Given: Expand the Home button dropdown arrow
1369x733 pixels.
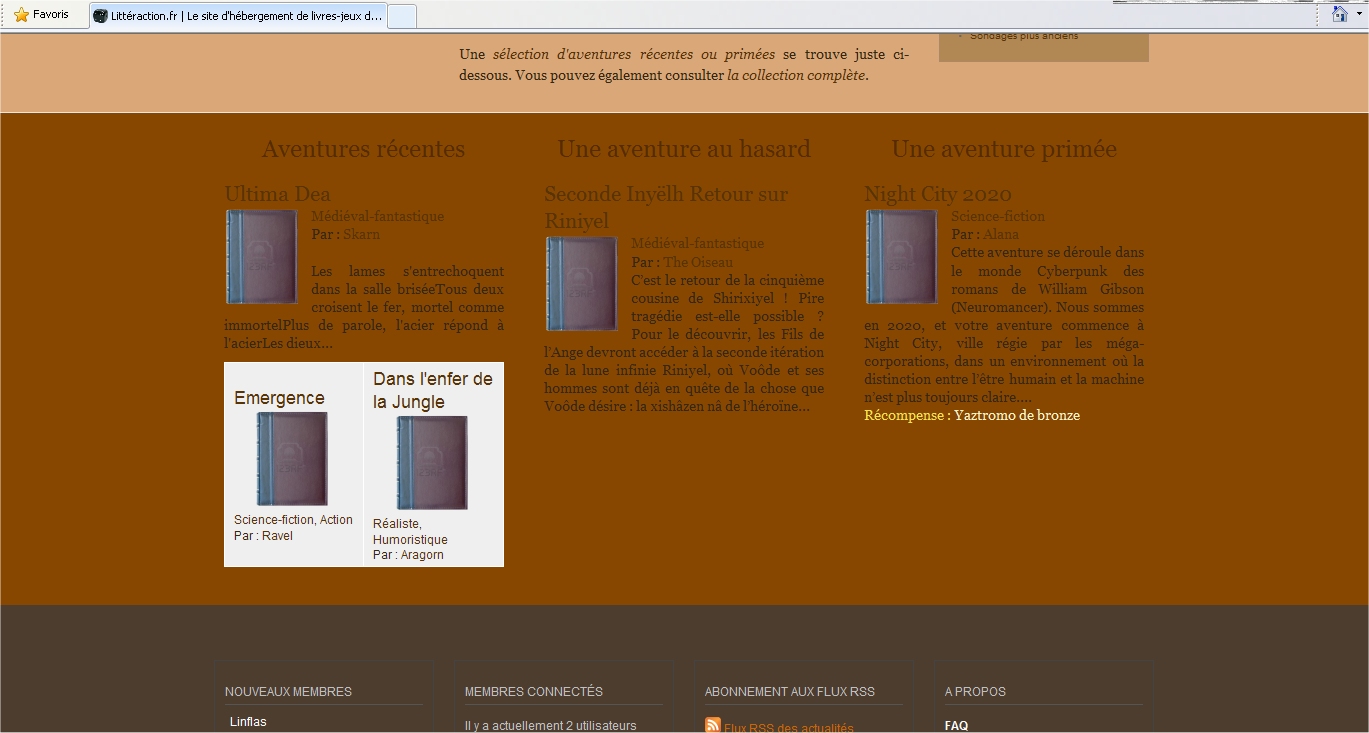Looking at the screenshot, I should coord(1359,14).
